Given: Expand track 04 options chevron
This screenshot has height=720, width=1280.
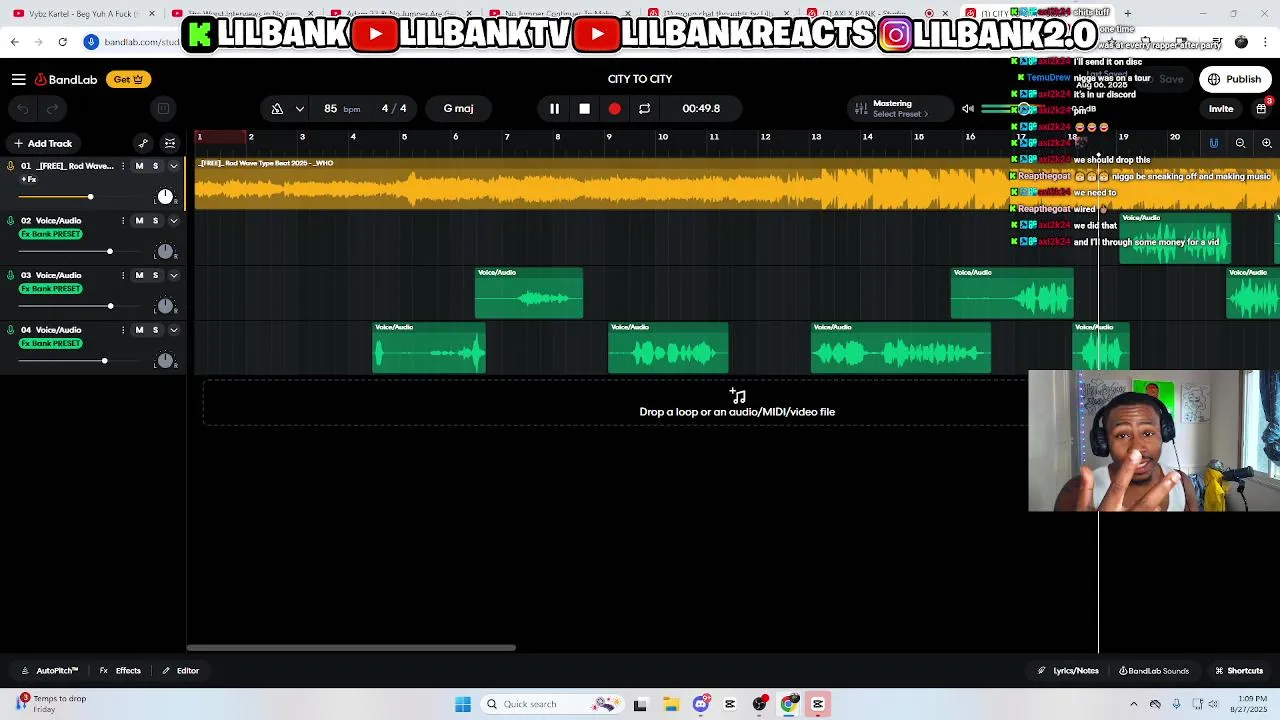Looking at the screenshot, I should [173, 330].
